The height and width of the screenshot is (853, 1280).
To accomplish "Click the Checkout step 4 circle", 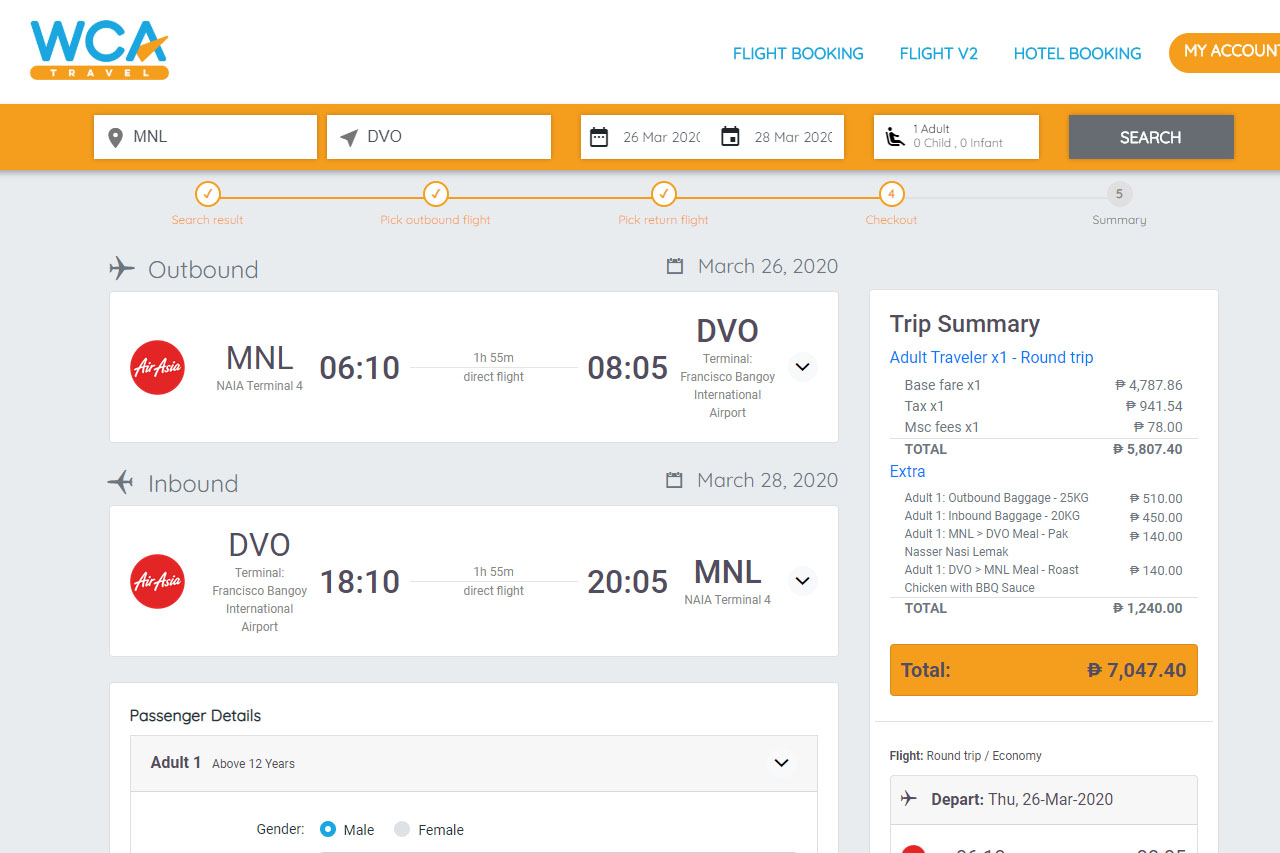I will click(891, 193).
